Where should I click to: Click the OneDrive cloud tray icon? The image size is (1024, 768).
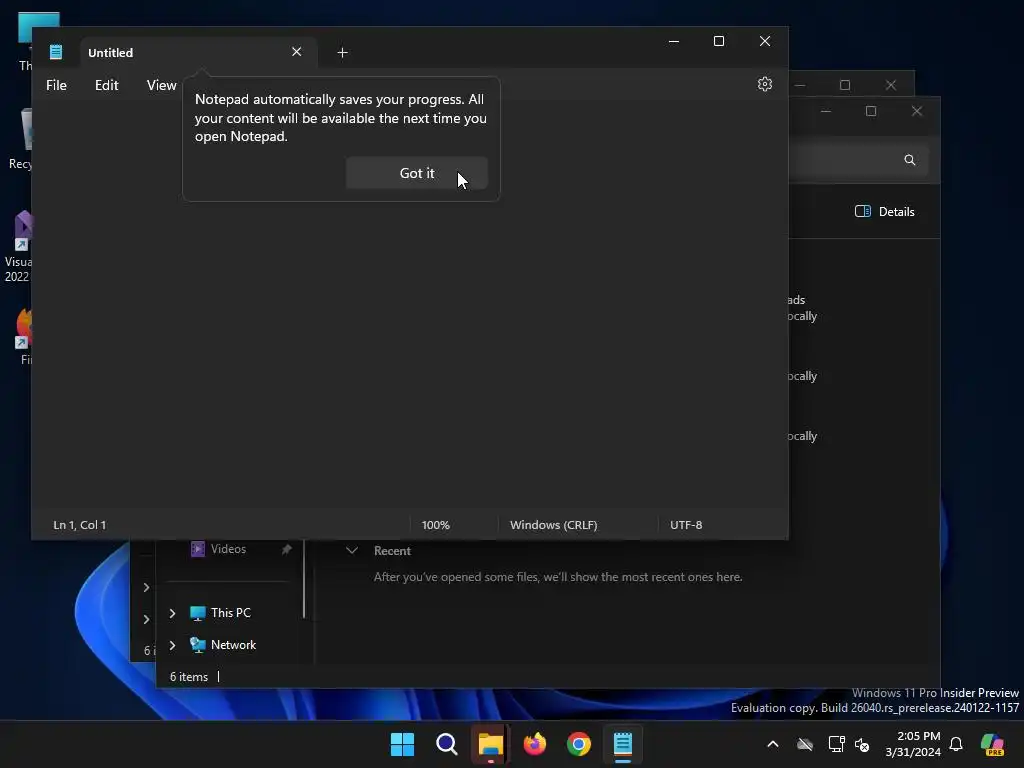coord(805,744)
